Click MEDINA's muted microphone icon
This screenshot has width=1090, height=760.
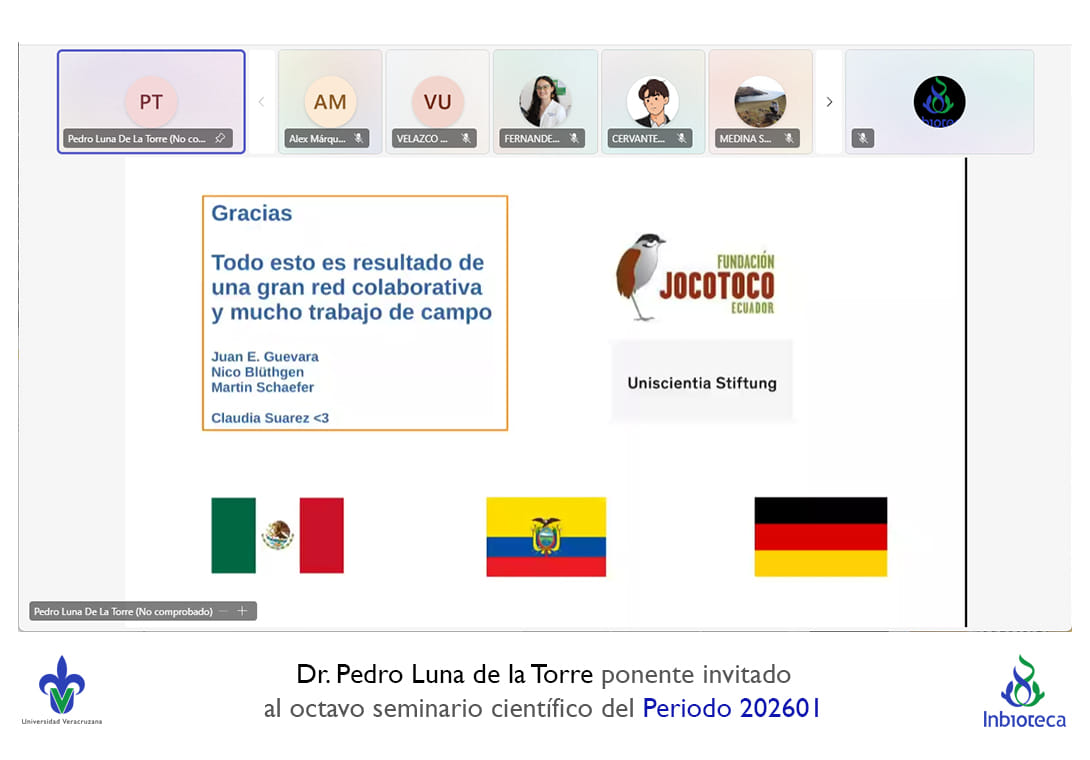pyautogui.click(x=789, y=139)
